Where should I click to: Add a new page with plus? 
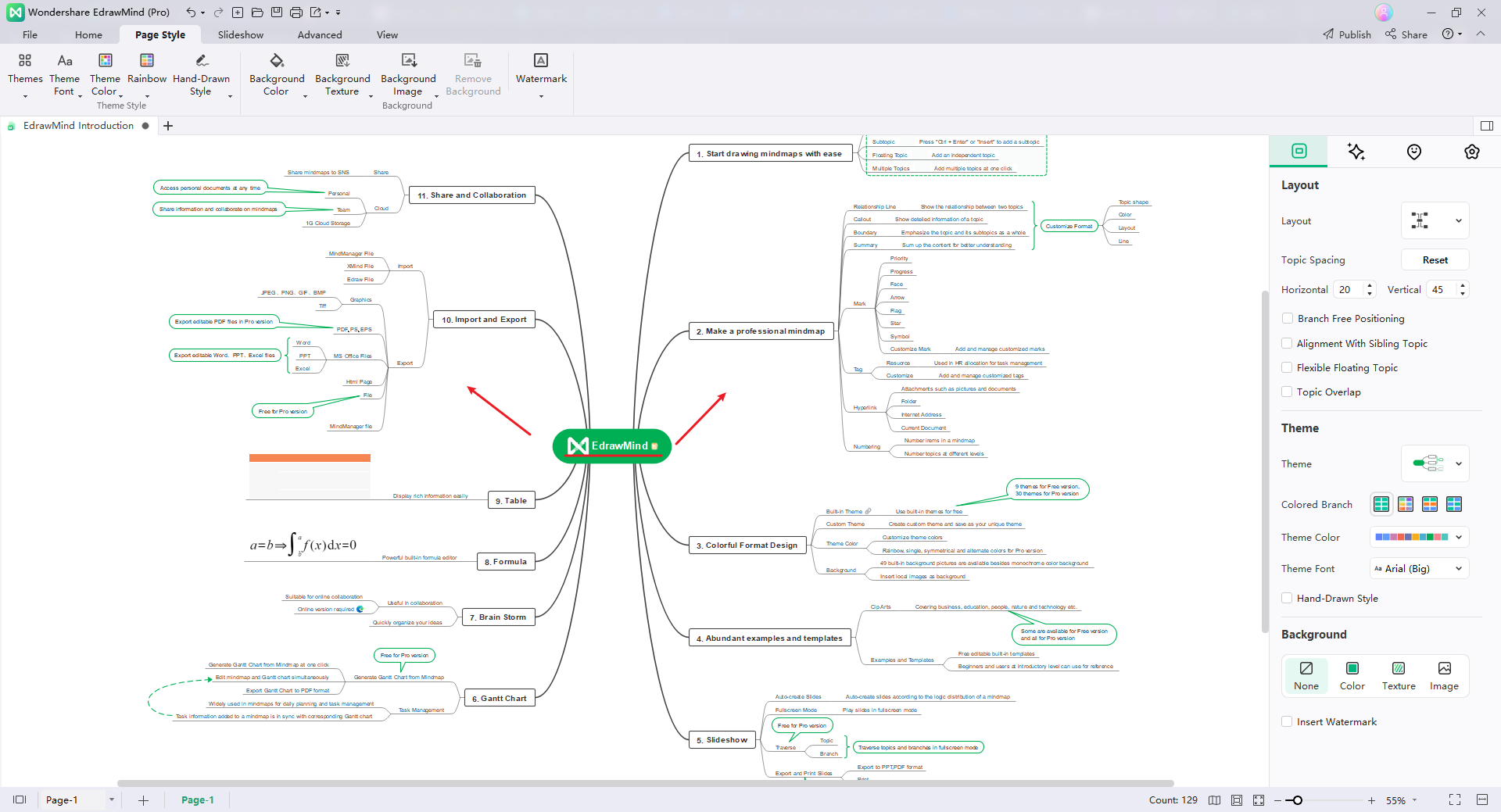click(x=143, y=800)
